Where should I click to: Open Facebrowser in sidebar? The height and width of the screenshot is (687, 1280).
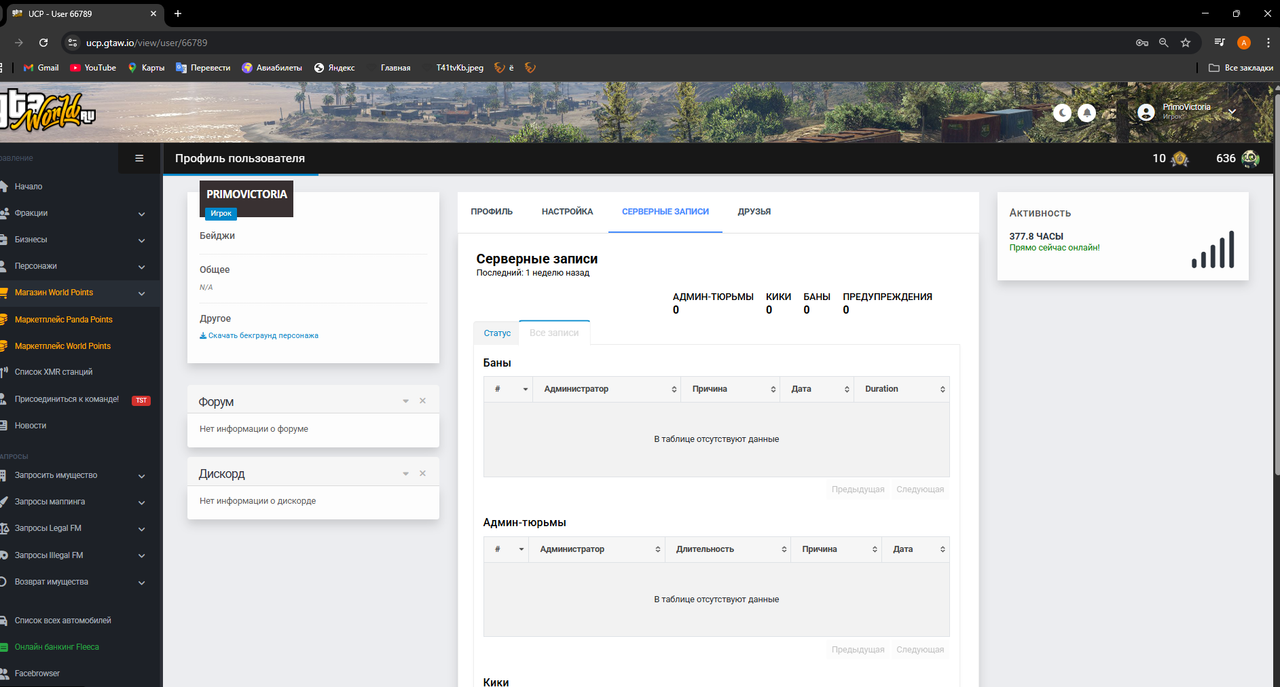pyautogui.click(x=37, y=673)
